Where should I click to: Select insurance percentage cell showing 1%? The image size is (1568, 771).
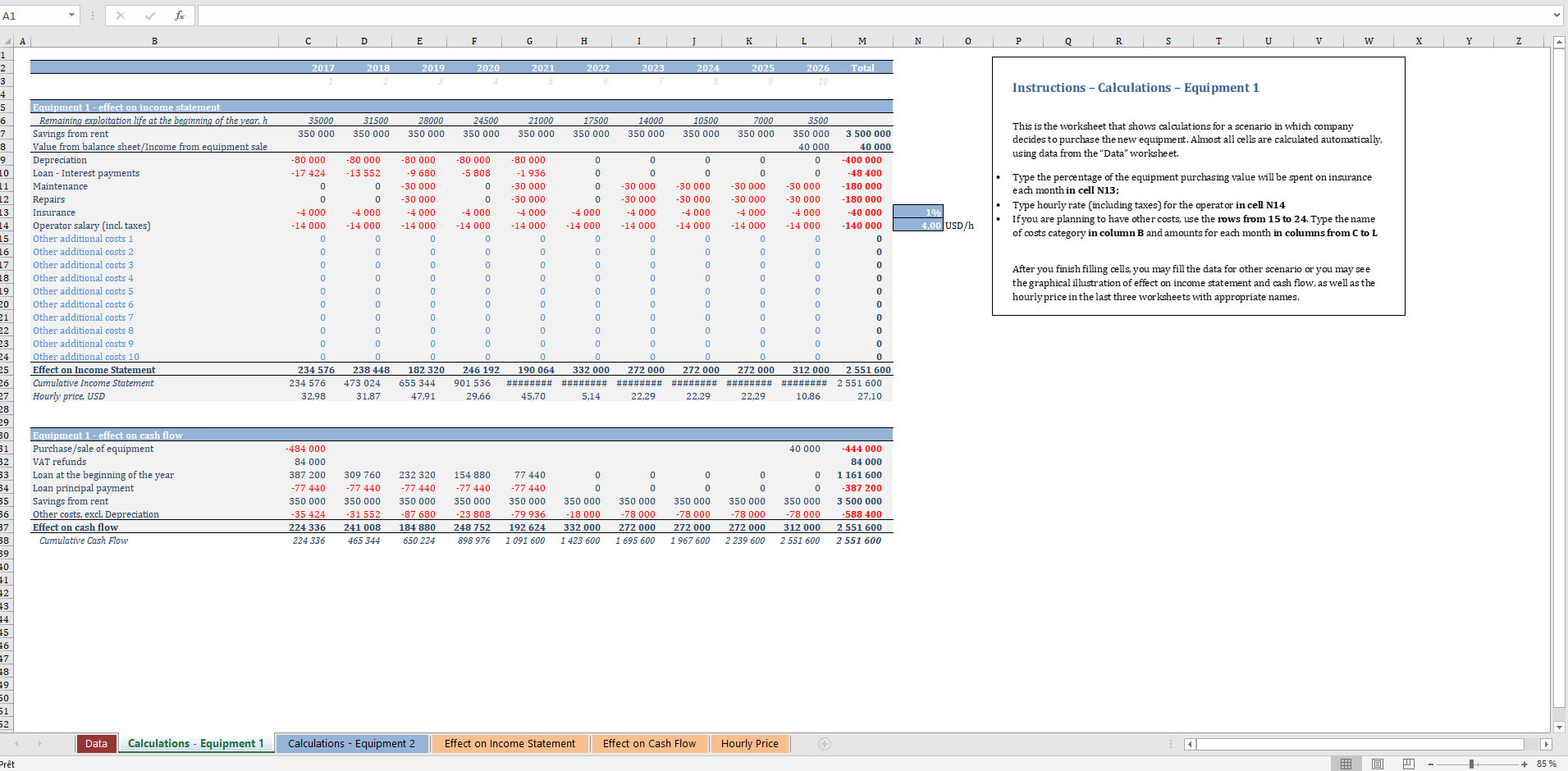[x=917, y=212]
